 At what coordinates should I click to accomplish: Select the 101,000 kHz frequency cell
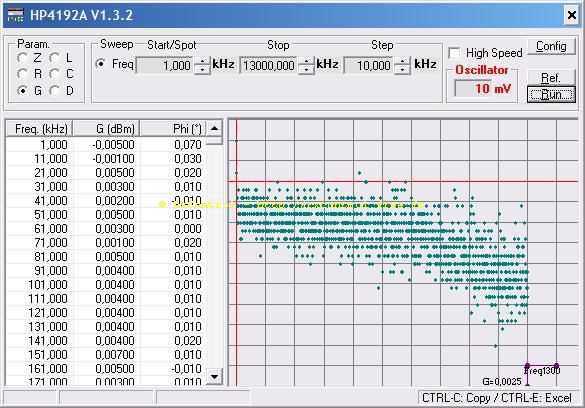[40, 285]
